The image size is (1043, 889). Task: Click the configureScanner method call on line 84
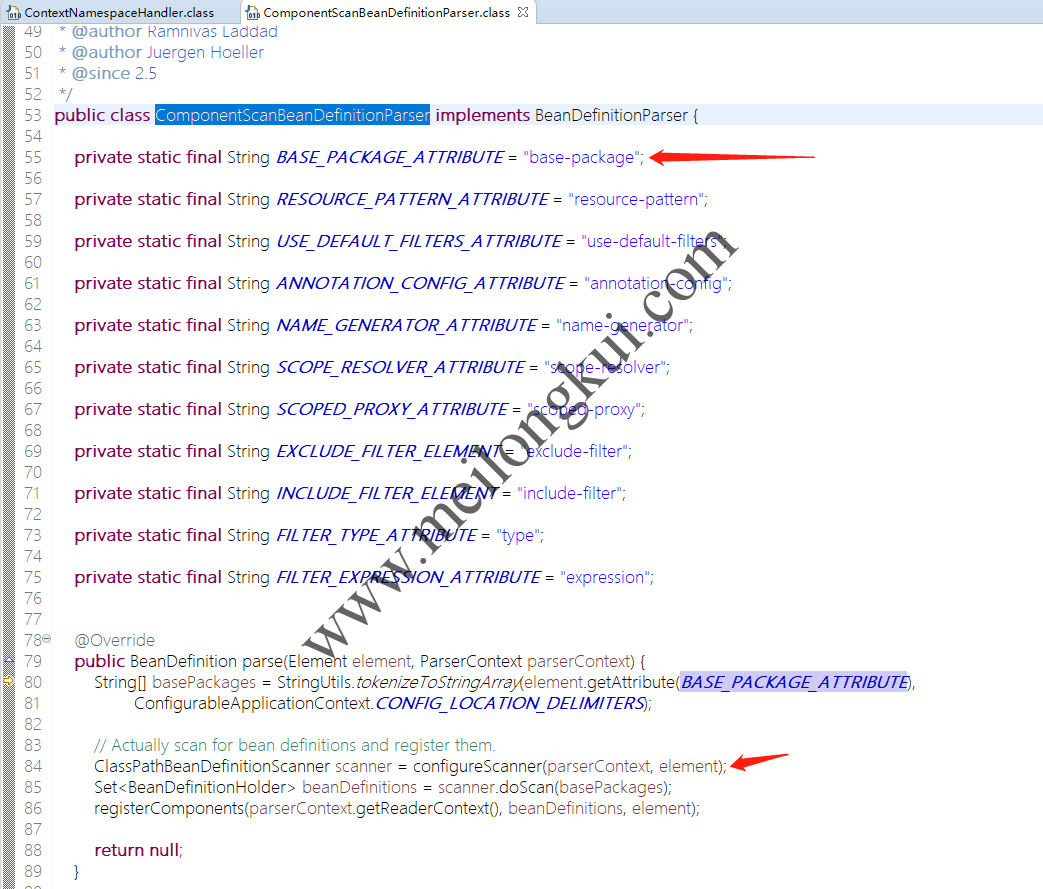click(477, 766)
